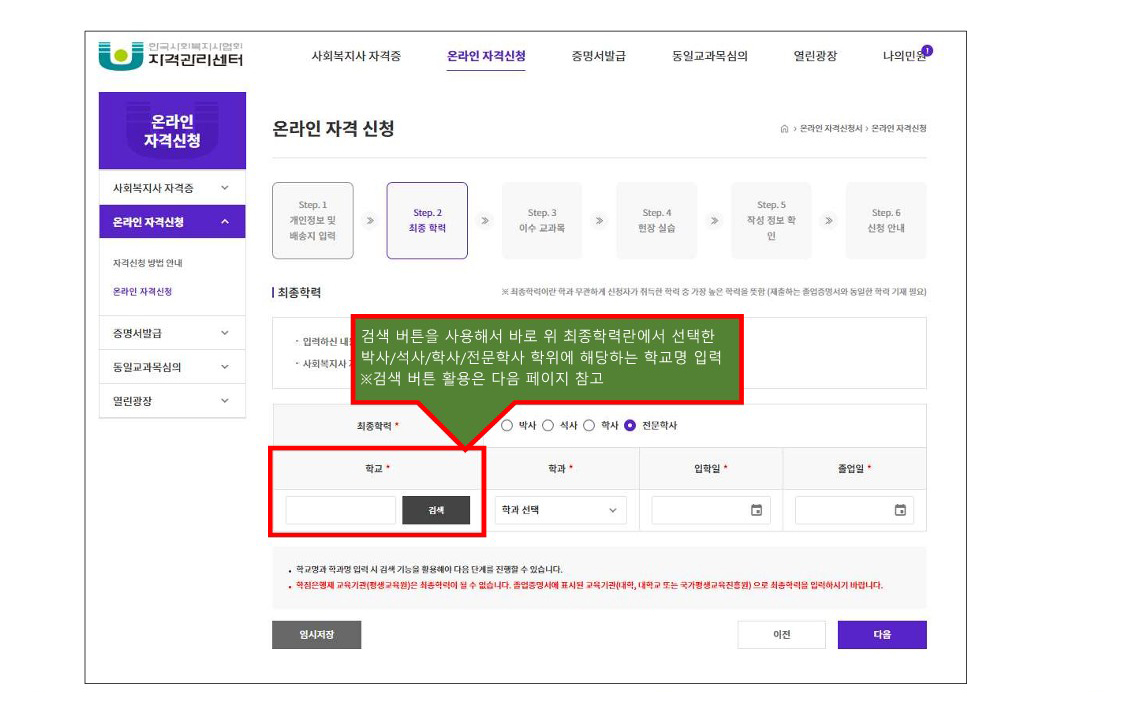Go to Step 5 작성 정보 확인
Screen dimensions: 1123x714
tap(771, 221)
